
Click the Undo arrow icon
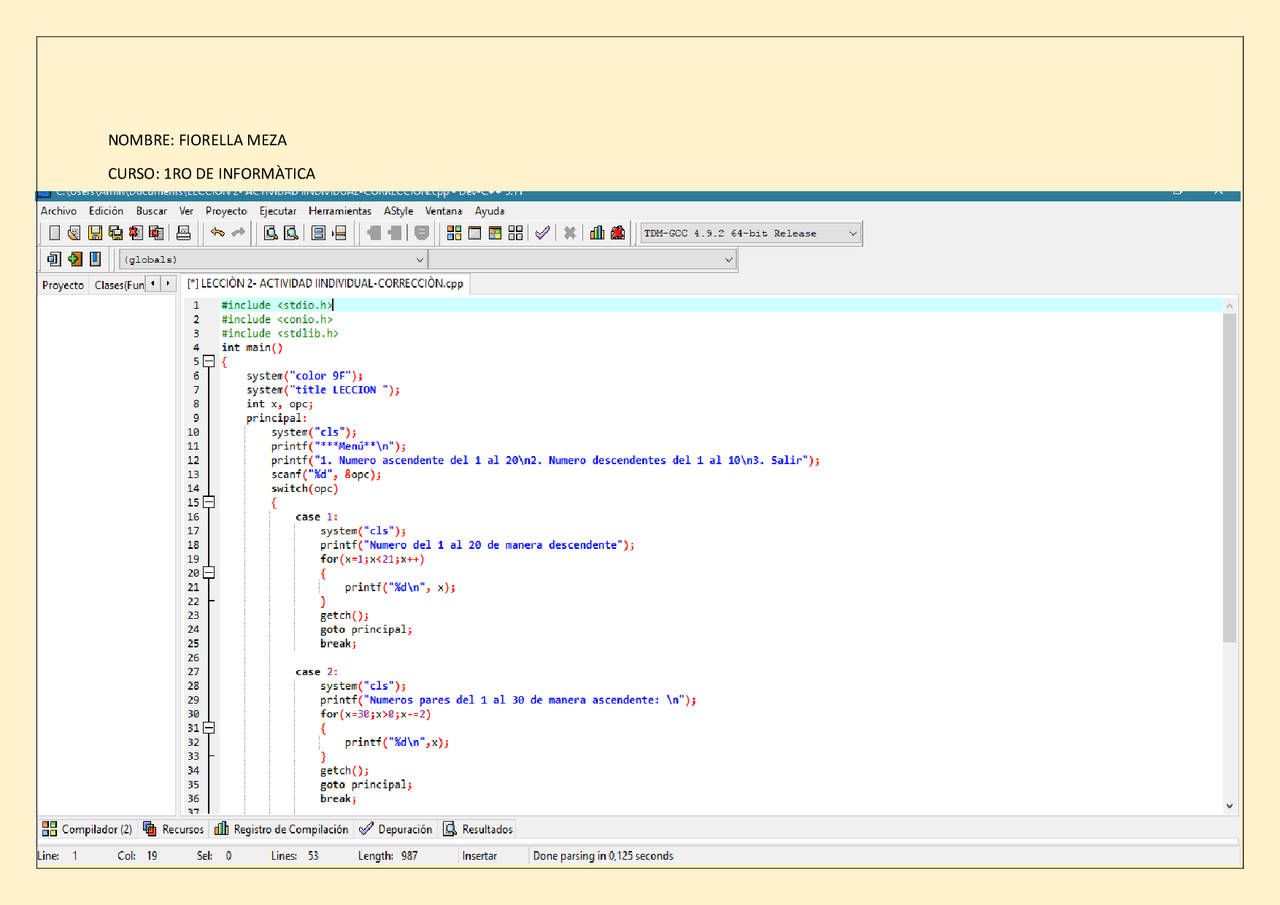[217, 233]
